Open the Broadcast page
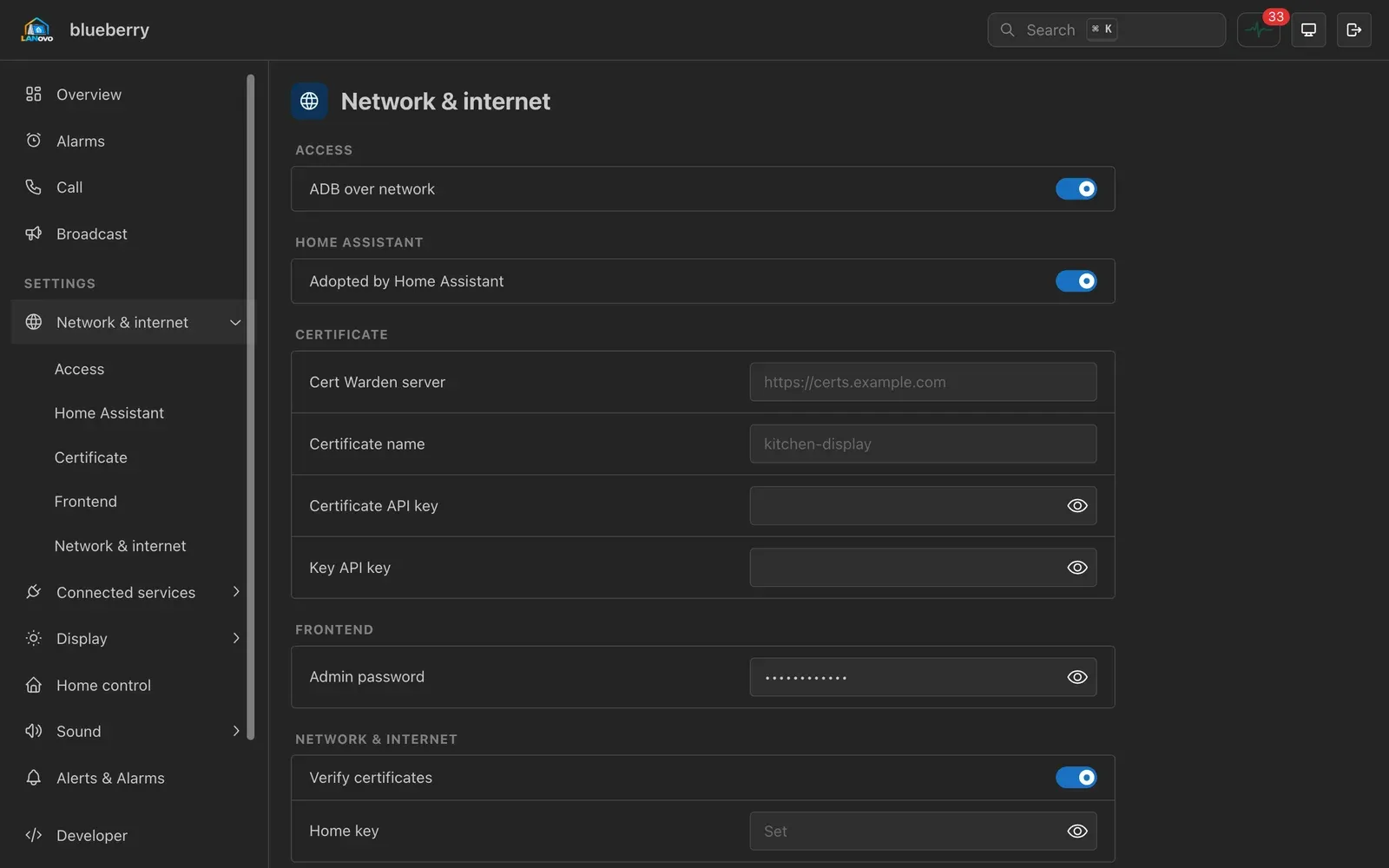Viewport: 1389px width, 868px height. pos(128,233)
